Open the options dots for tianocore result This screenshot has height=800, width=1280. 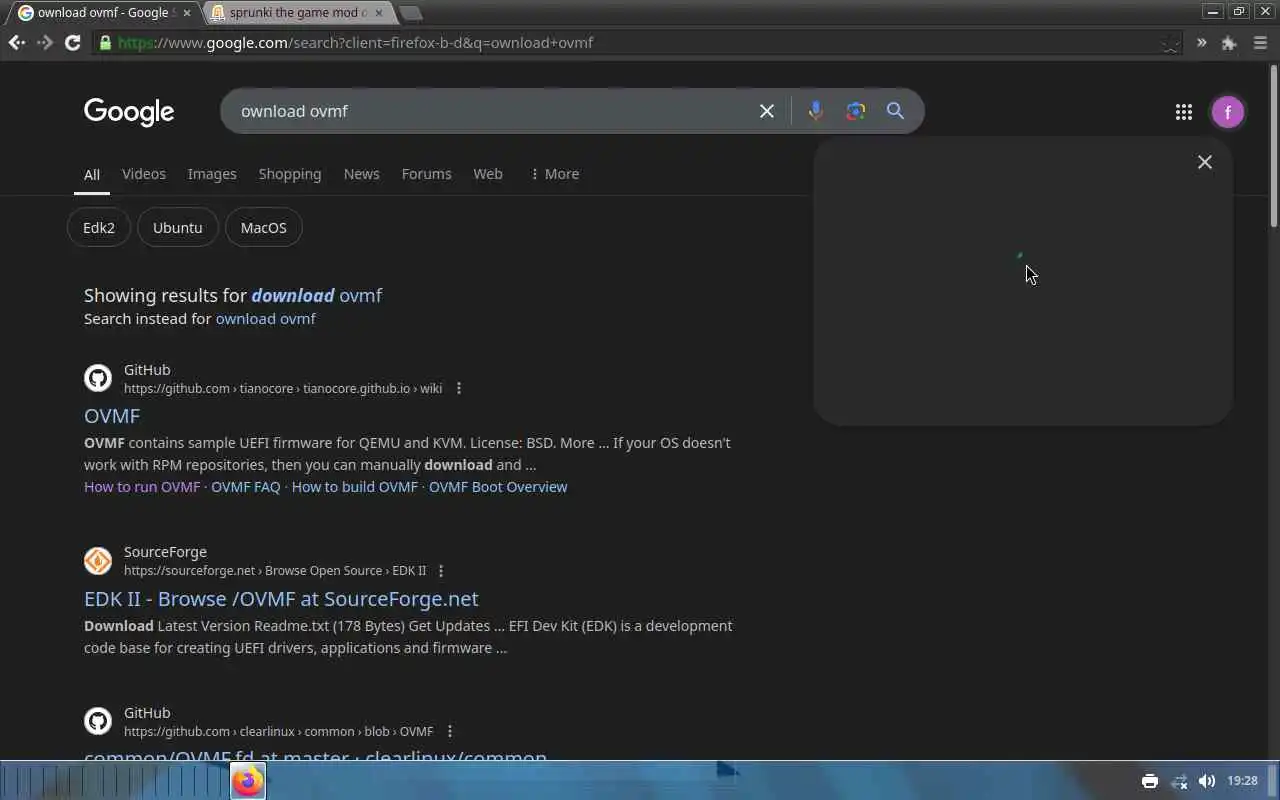coord(459,388)
